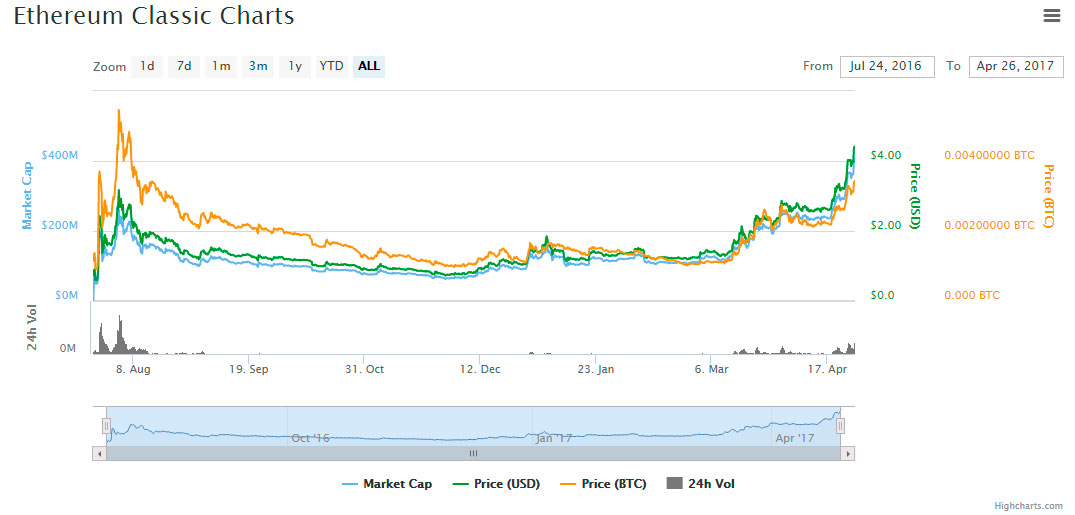Screen dimensions: 1075x515
Task: Click the navigator right scroll arrow
Action: coord(848,453)
